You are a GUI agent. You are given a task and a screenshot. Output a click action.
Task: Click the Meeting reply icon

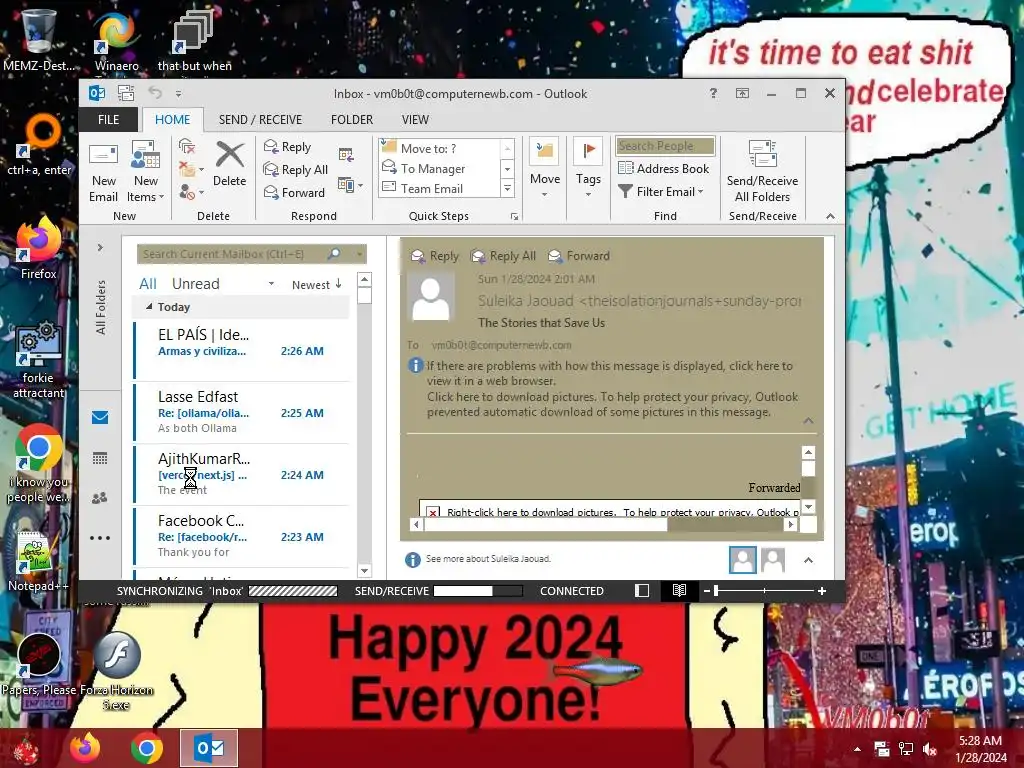346,155
